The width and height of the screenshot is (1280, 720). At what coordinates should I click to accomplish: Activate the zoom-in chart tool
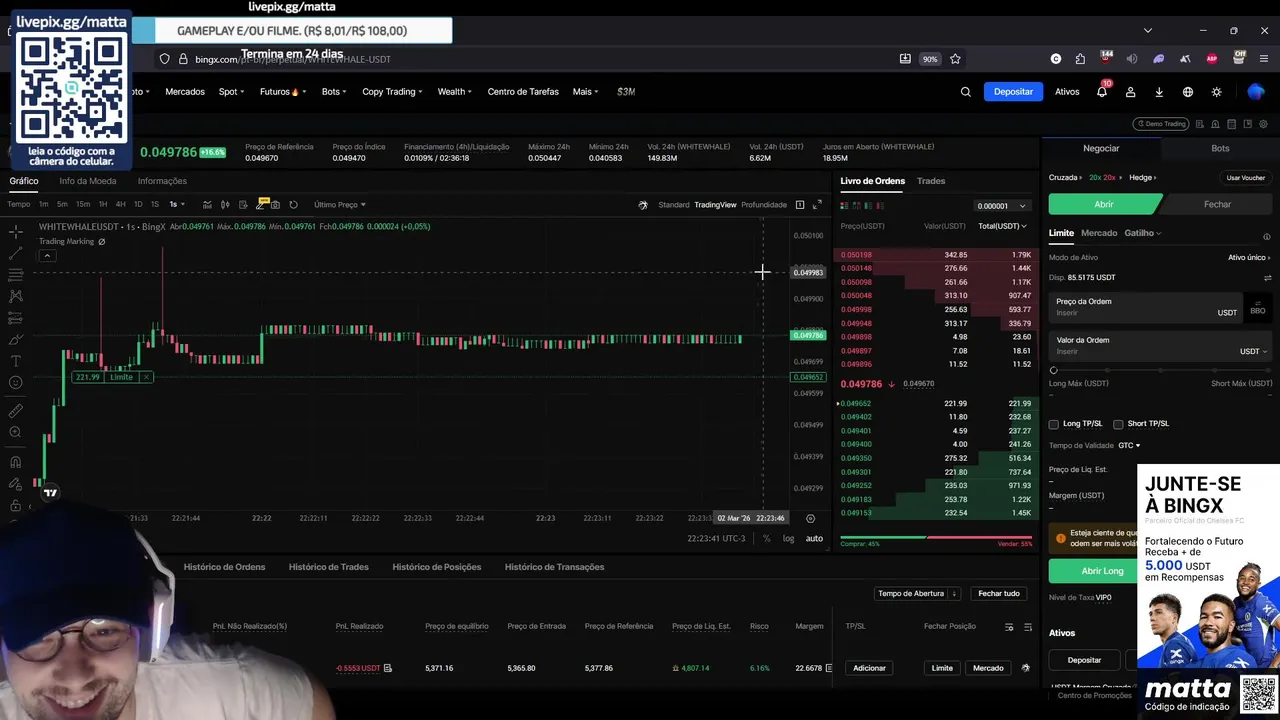[16, 432]
